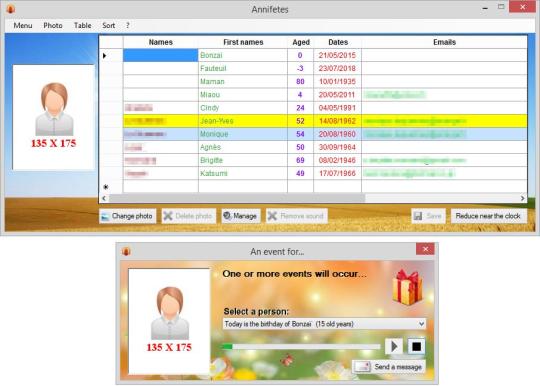This screenshot has height=386, width=540.
Task: Click the play sound button
Action: click(x=394, y=346)
